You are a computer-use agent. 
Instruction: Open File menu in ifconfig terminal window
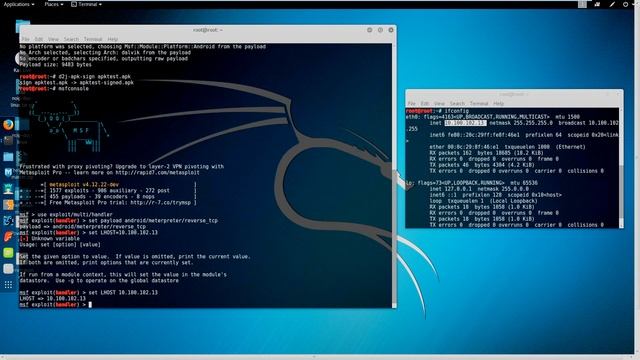[x=411, y=104]
